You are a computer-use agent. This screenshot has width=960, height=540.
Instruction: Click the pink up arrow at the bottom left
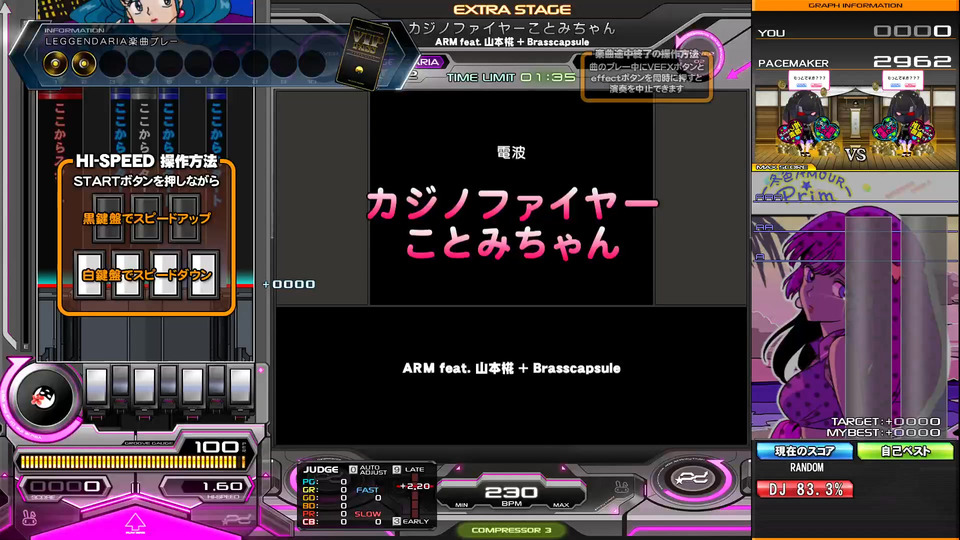tap(135, 523)
